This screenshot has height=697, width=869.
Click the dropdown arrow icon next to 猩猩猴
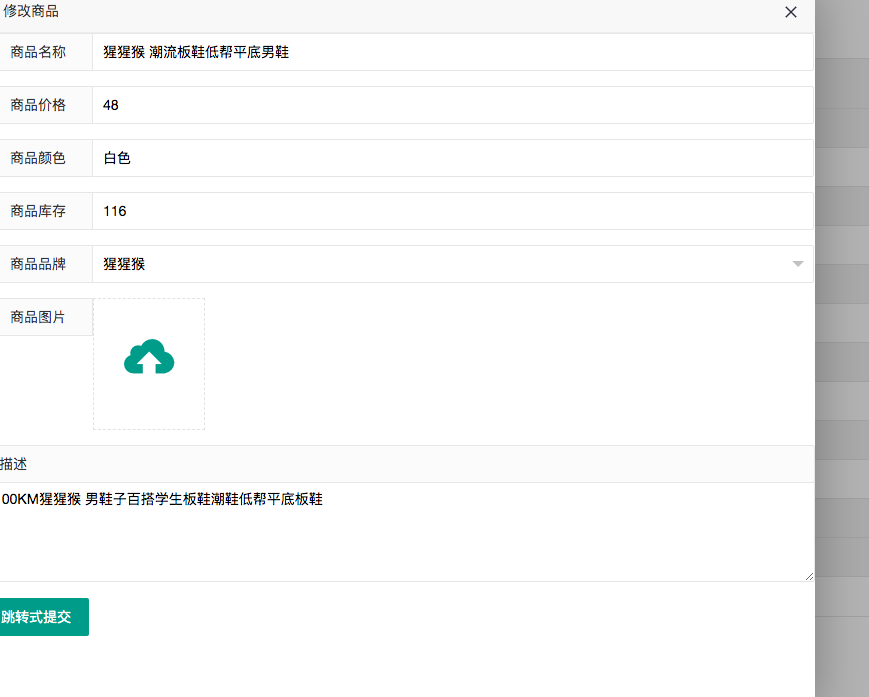[797, 263]
